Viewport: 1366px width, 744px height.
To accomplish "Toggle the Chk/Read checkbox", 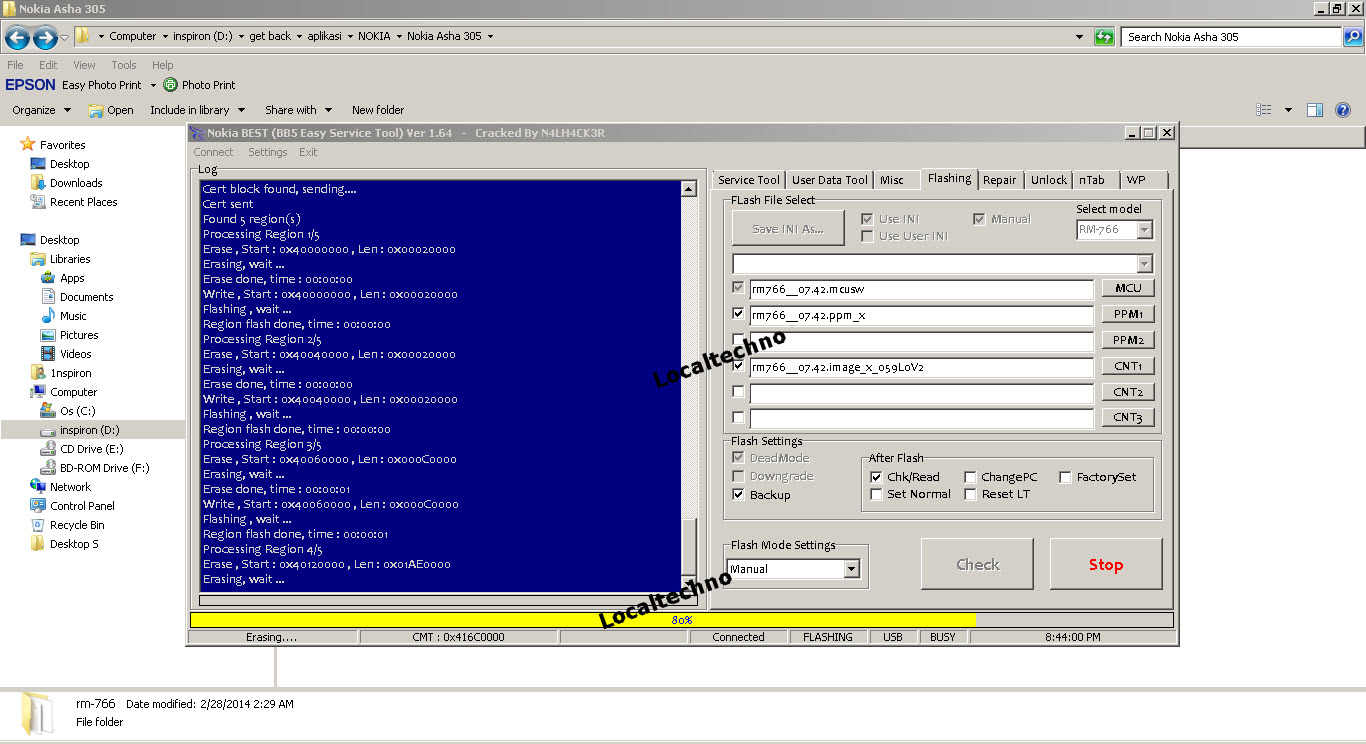I will point(877,477).
